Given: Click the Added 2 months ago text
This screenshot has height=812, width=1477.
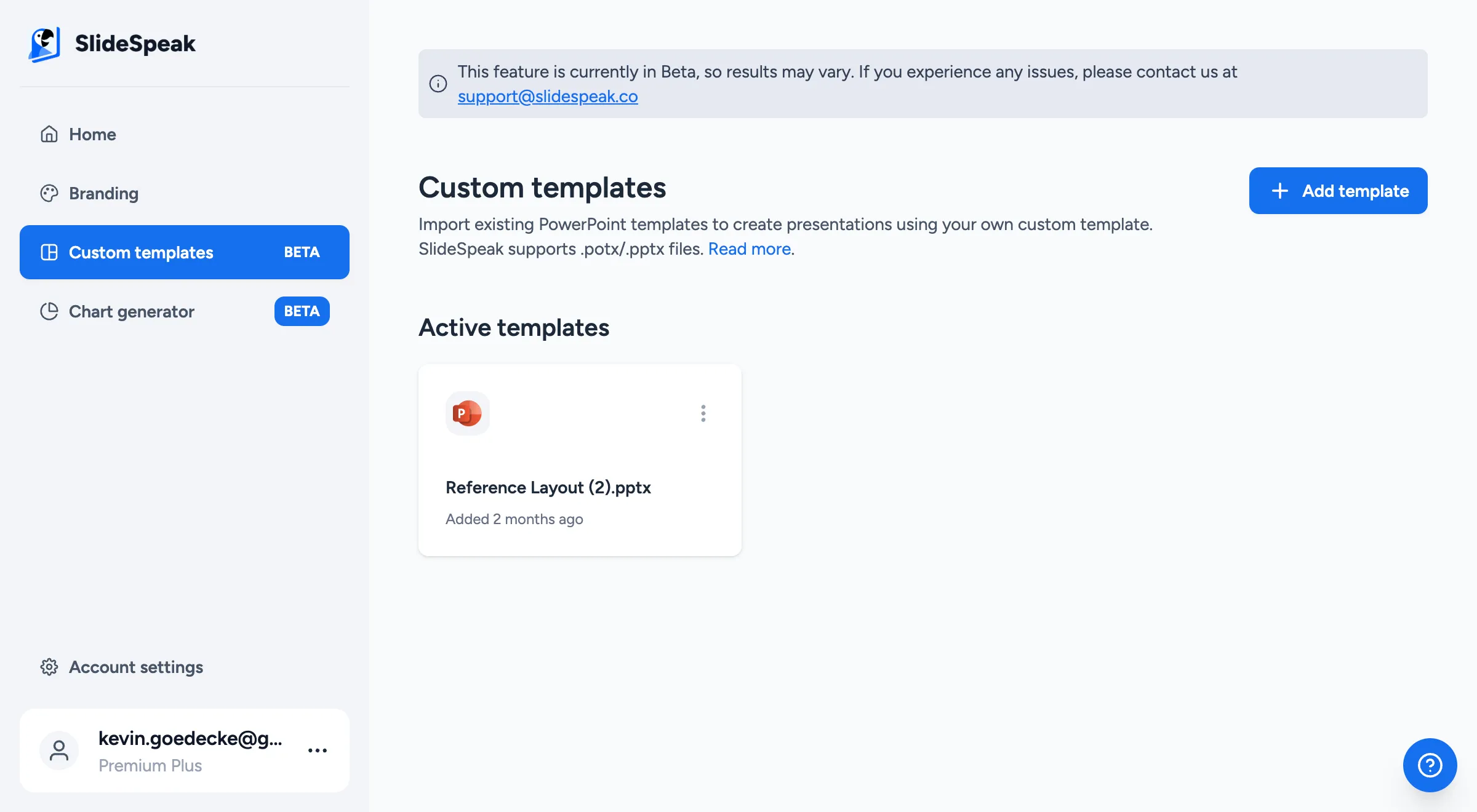Looking at the screenshot, I should pyautogui.click(x=514, y=519).
